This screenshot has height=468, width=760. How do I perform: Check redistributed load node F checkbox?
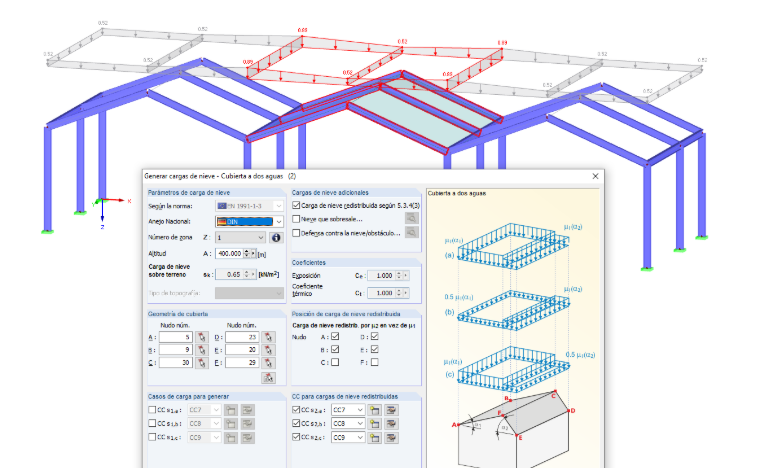375,362
